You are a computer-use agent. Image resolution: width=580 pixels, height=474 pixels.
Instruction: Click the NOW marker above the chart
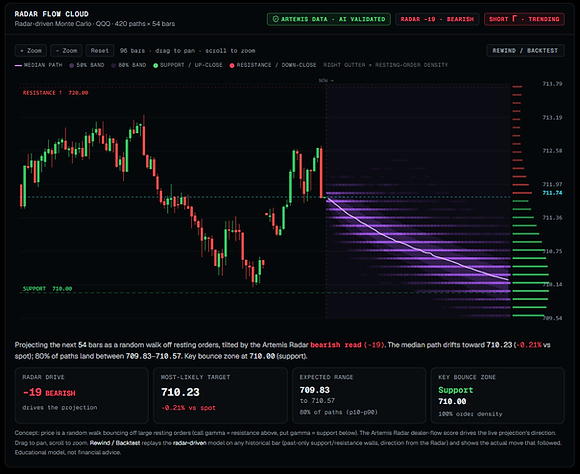(x=326, y=80)
